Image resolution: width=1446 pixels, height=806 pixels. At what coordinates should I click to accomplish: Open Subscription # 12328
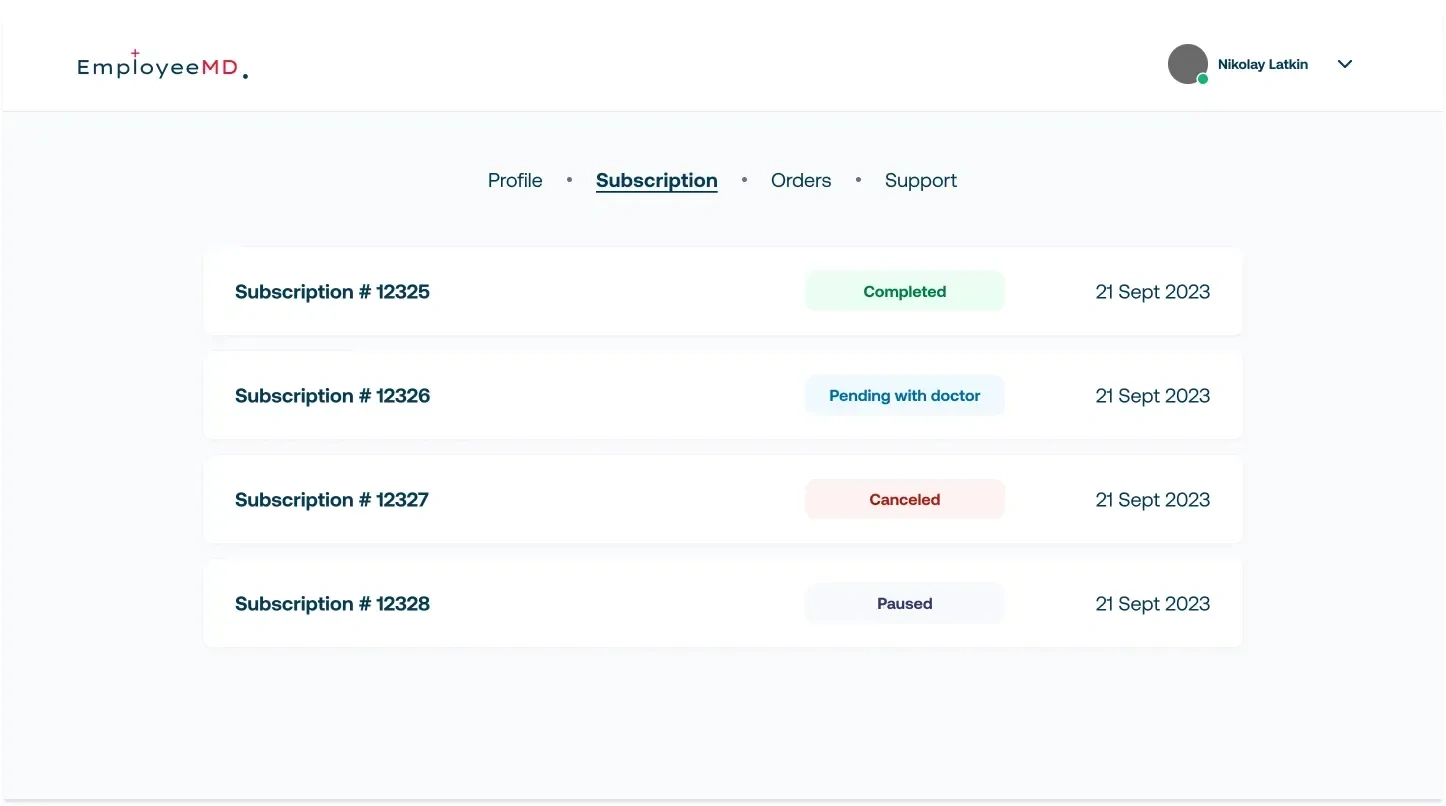point(332,604)
